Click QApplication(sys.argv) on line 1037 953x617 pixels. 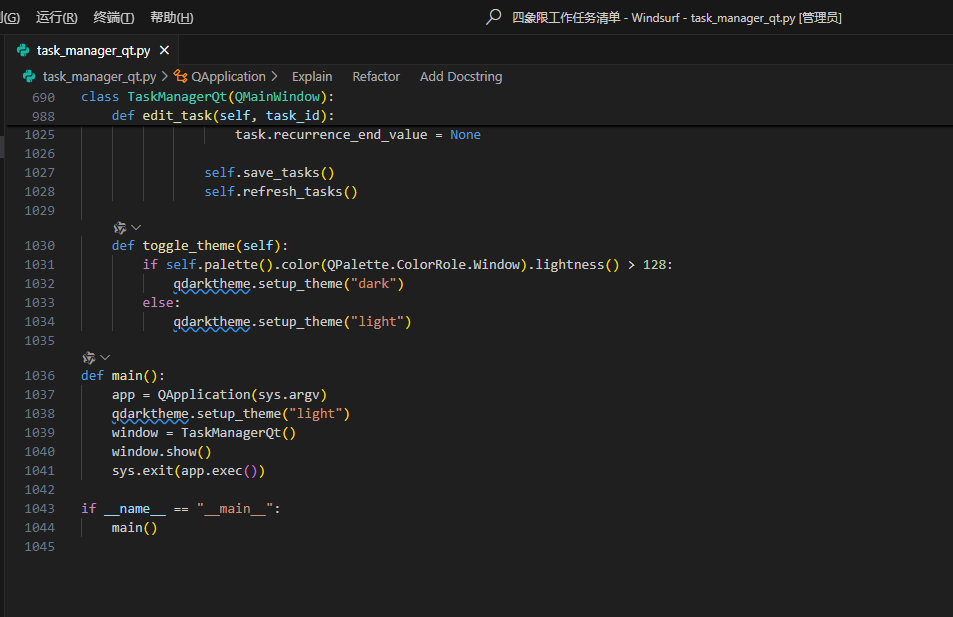pyautogui.click(x=242, y=395)
